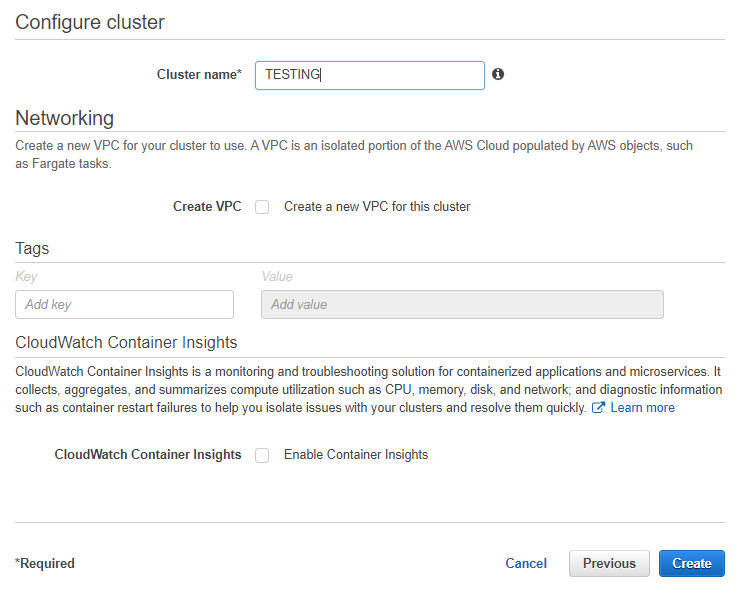Go back with the Previous button
Viewport: 736px width, 589px height.
(609, 564)
